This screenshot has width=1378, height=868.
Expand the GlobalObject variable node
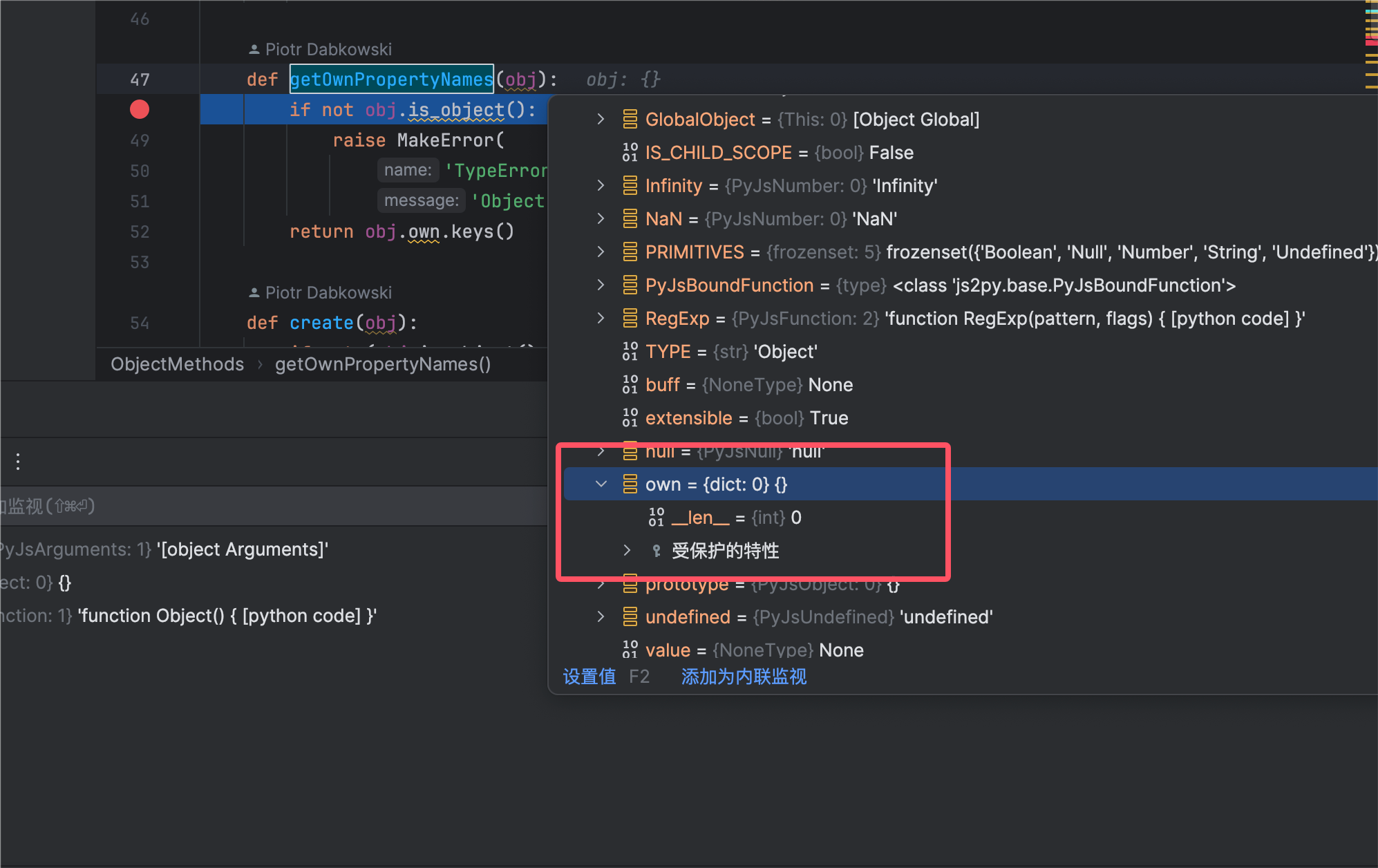point(601,119)
